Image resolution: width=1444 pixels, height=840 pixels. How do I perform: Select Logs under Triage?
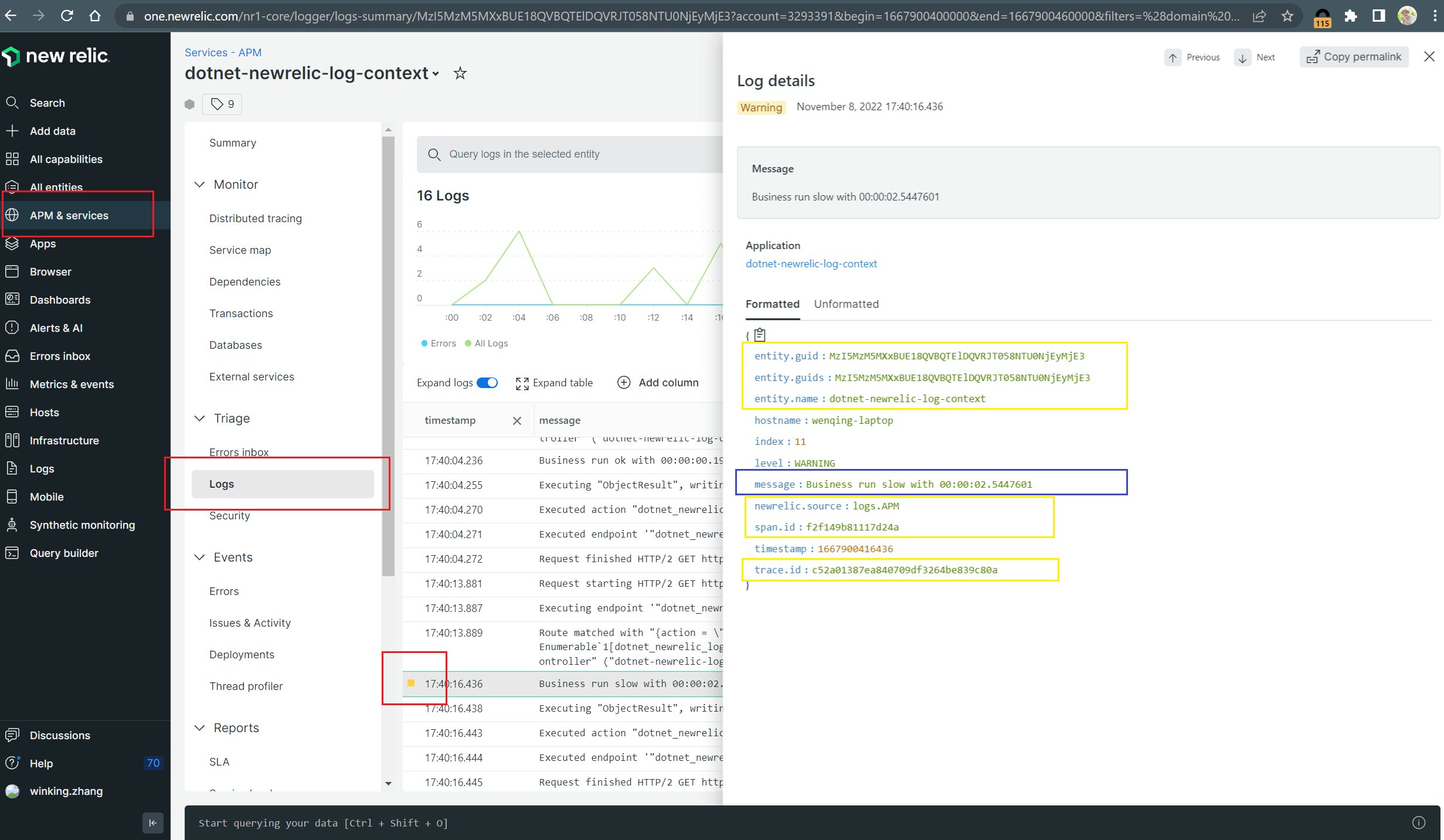[283, 484]
